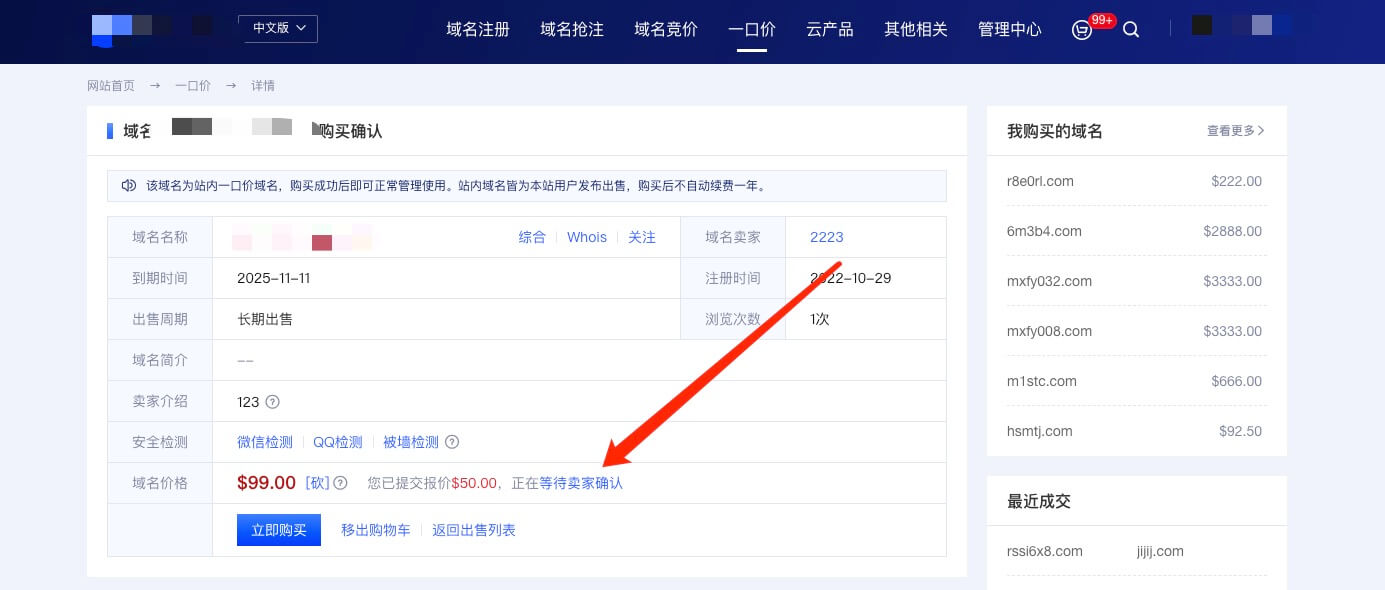1385x590 pixels.
Task: Click the speaker notice icon
Action: tap(128, 185)
